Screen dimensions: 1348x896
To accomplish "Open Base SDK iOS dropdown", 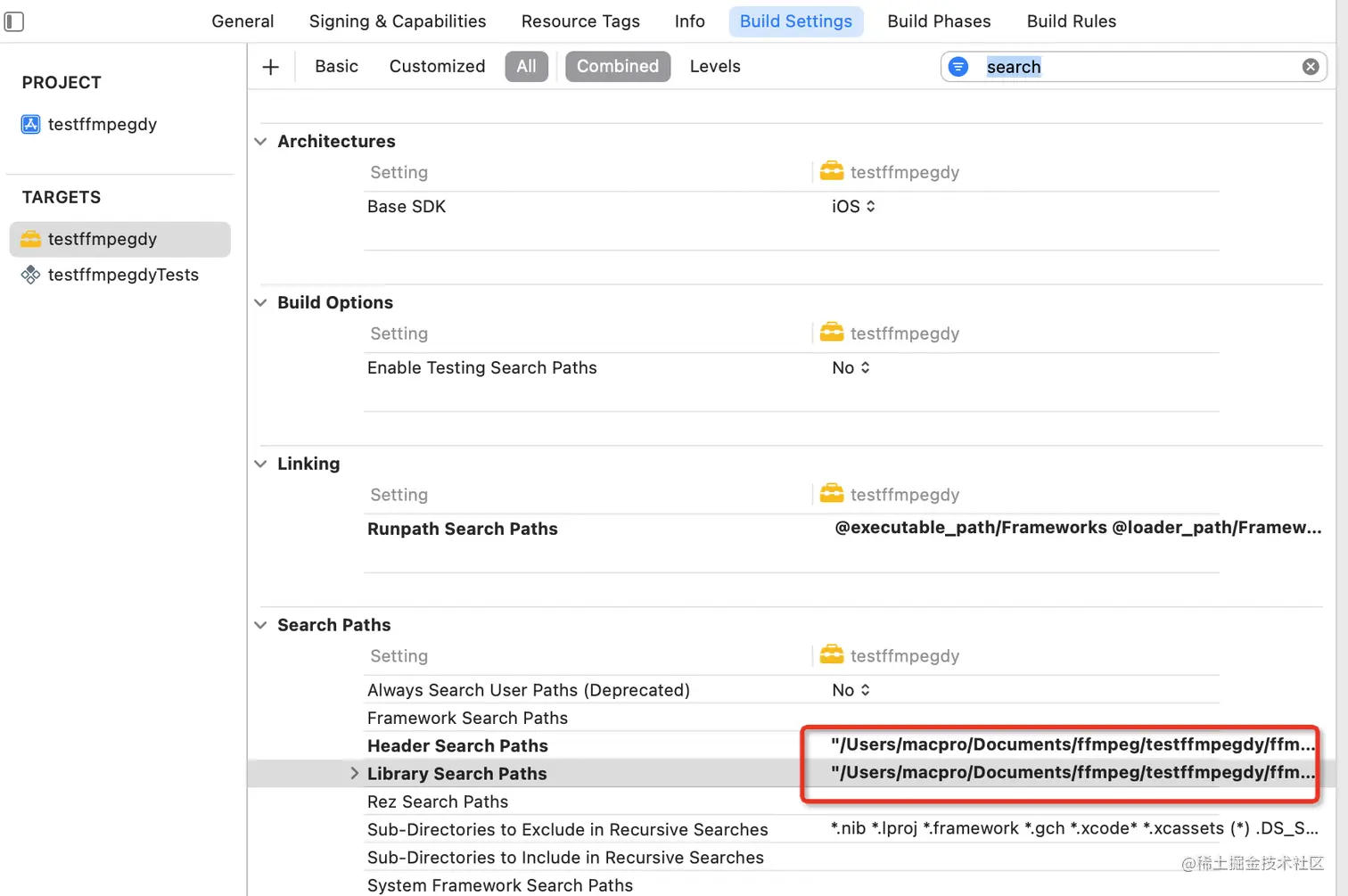I will coord(853,207).
